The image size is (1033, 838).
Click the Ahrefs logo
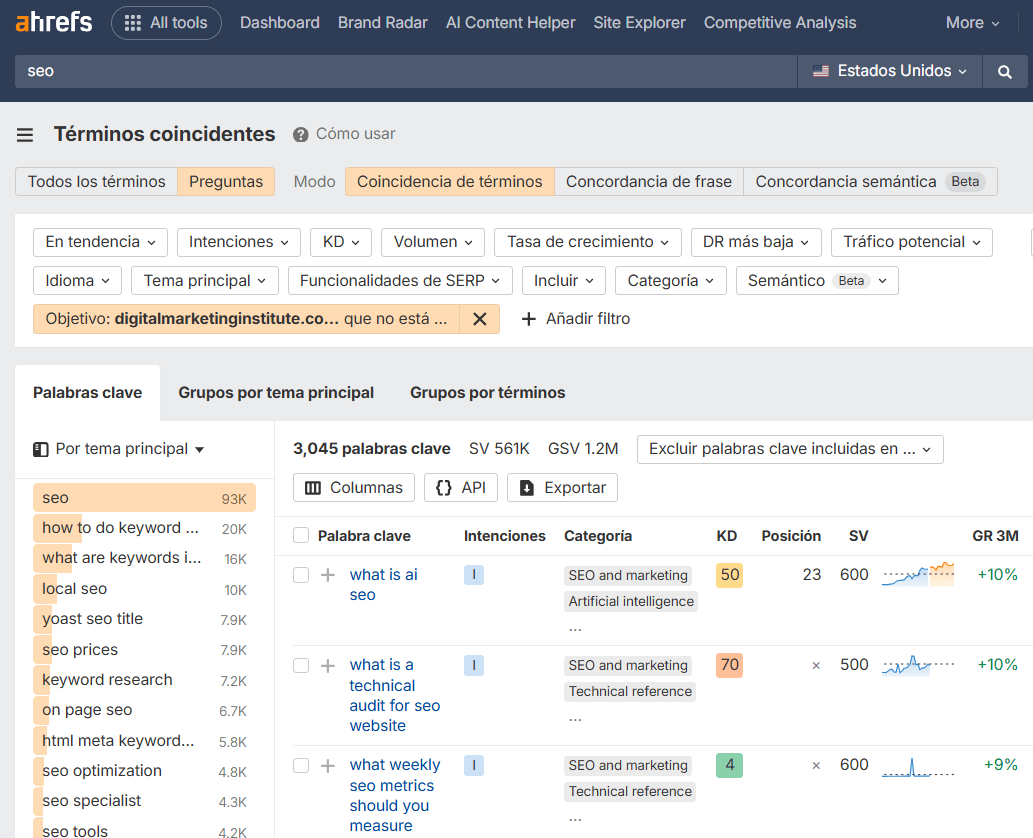coord(53,22)
